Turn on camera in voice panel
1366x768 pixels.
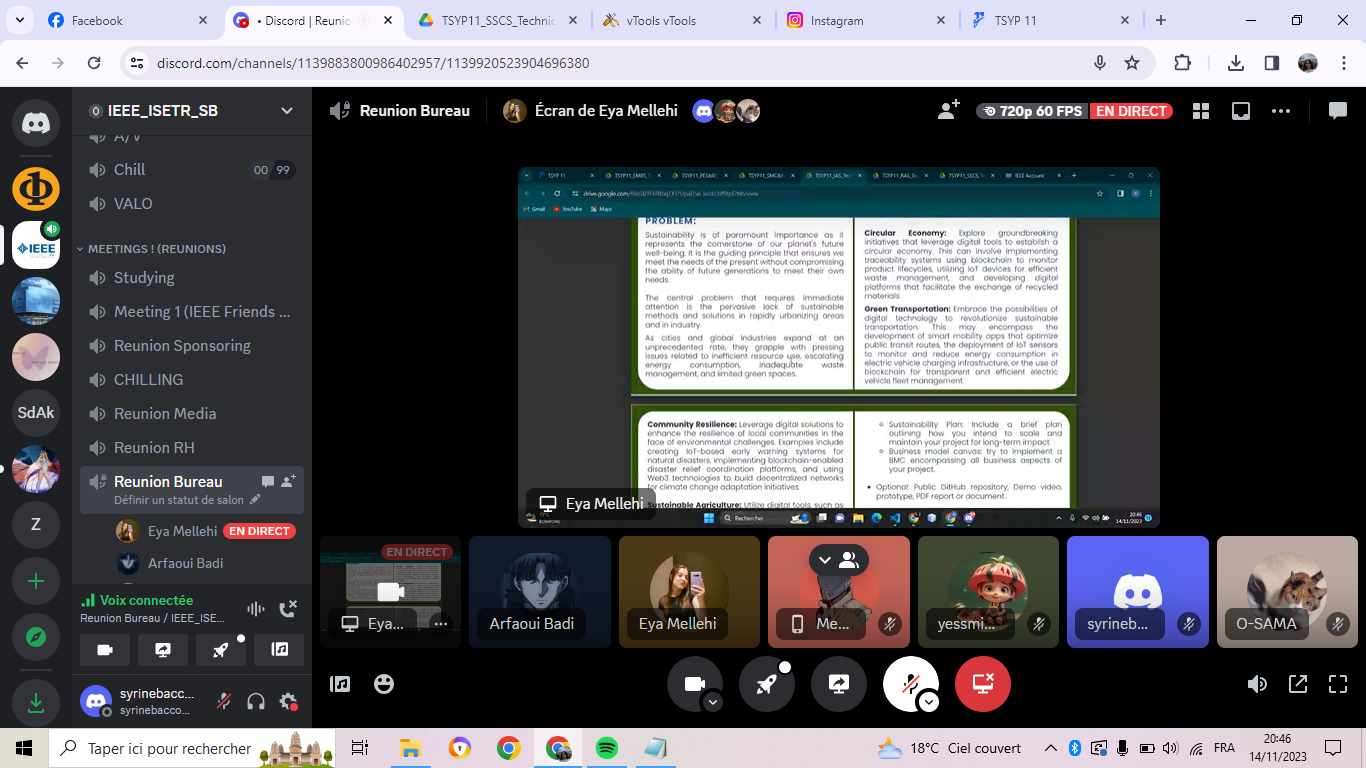click(105, 650)
